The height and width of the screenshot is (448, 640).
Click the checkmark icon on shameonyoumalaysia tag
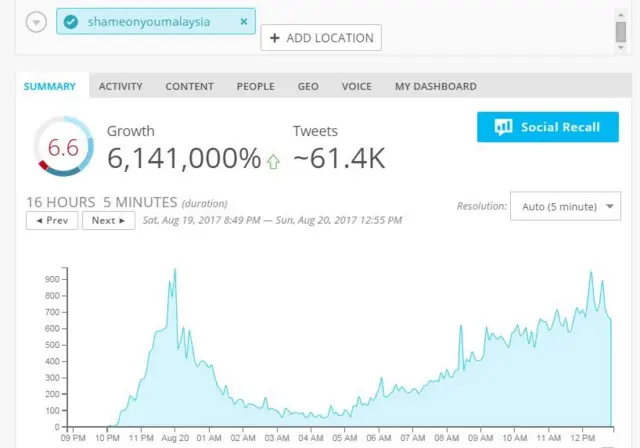[71, 21]
